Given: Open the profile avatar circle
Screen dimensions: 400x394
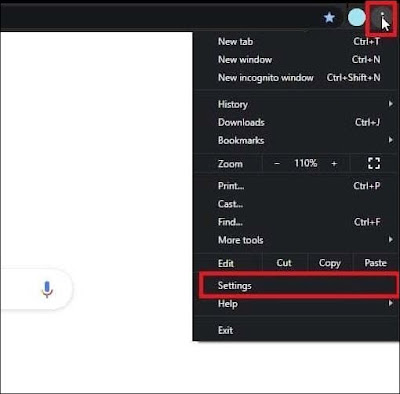Looking at the screenshot, I should click(356, 17).
